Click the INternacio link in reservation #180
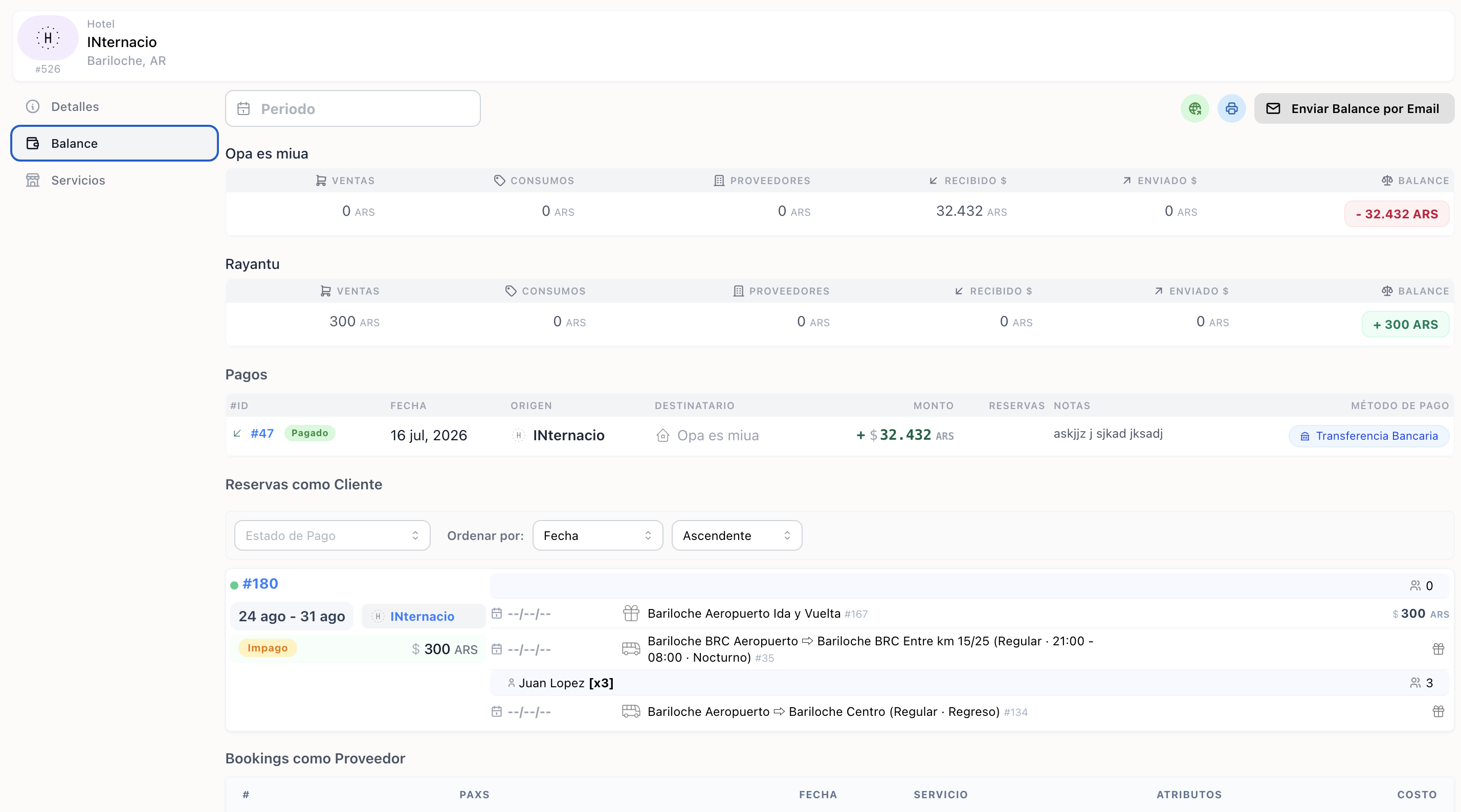The image size is (1461, 812). (x=422, y=616)
